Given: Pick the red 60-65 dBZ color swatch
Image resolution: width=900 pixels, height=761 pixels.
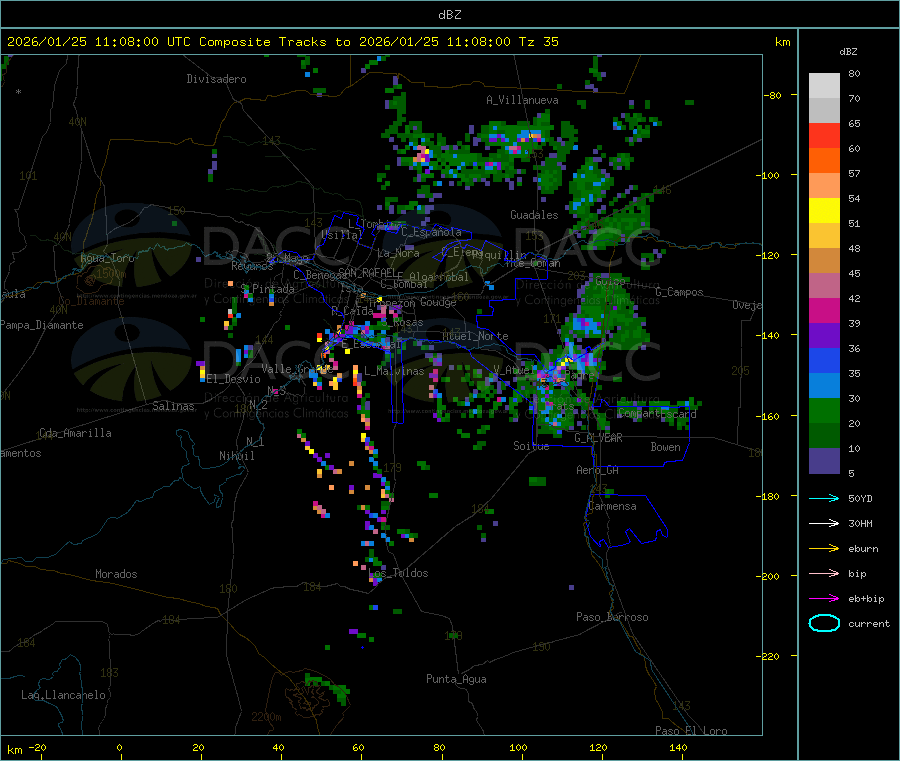Looking at the screenshot, I should click(x=824, y=135).
